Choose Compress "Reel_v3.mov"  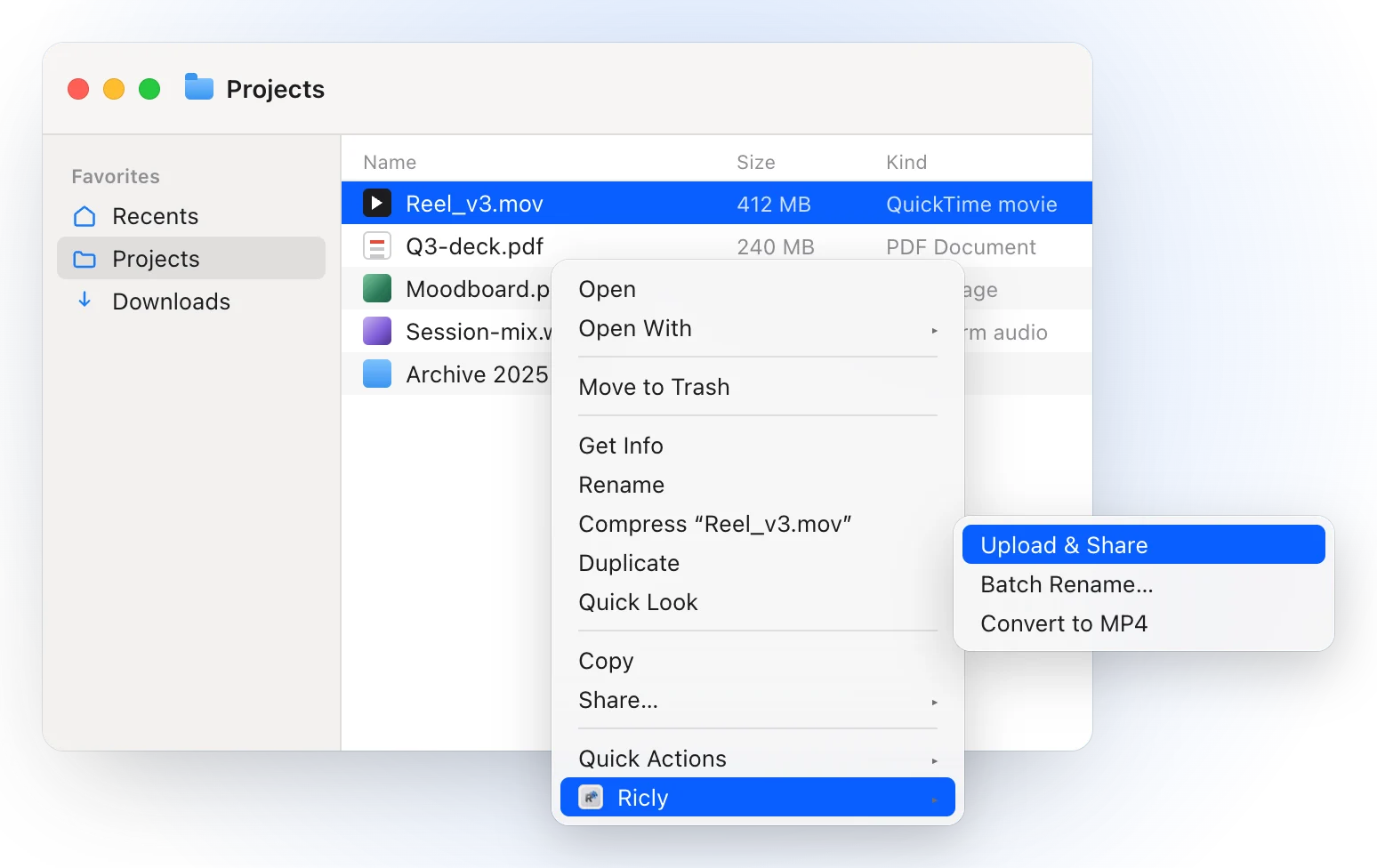[x=758, y=524]
